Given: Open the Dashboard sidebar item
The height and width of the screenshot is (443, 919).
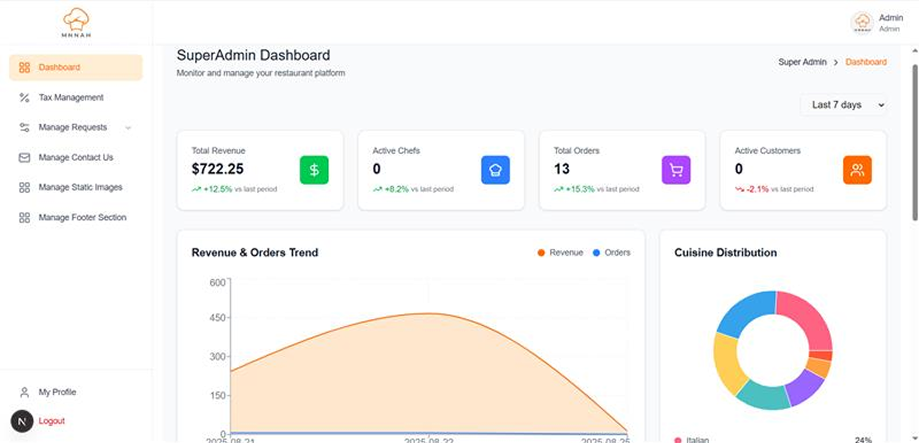Looking at the screenshot, I should [x=76, y=67].
